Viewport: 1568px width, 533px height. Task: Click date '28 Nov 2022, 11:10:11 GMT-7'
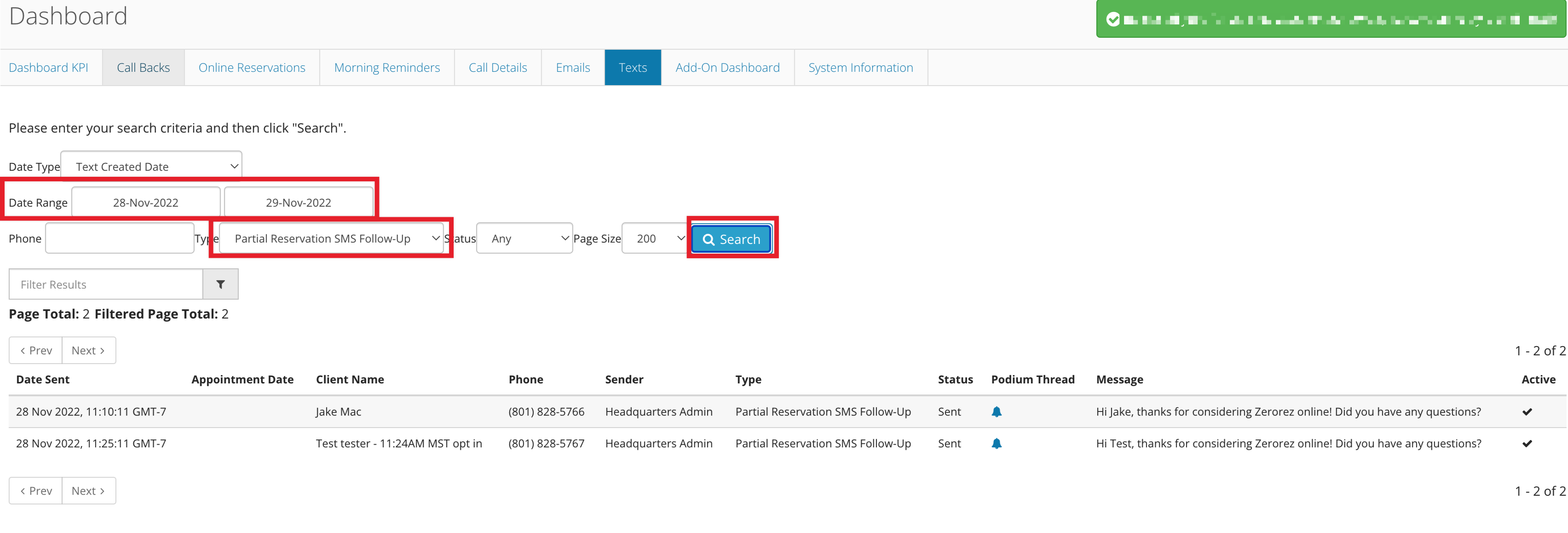click(91, 412)
